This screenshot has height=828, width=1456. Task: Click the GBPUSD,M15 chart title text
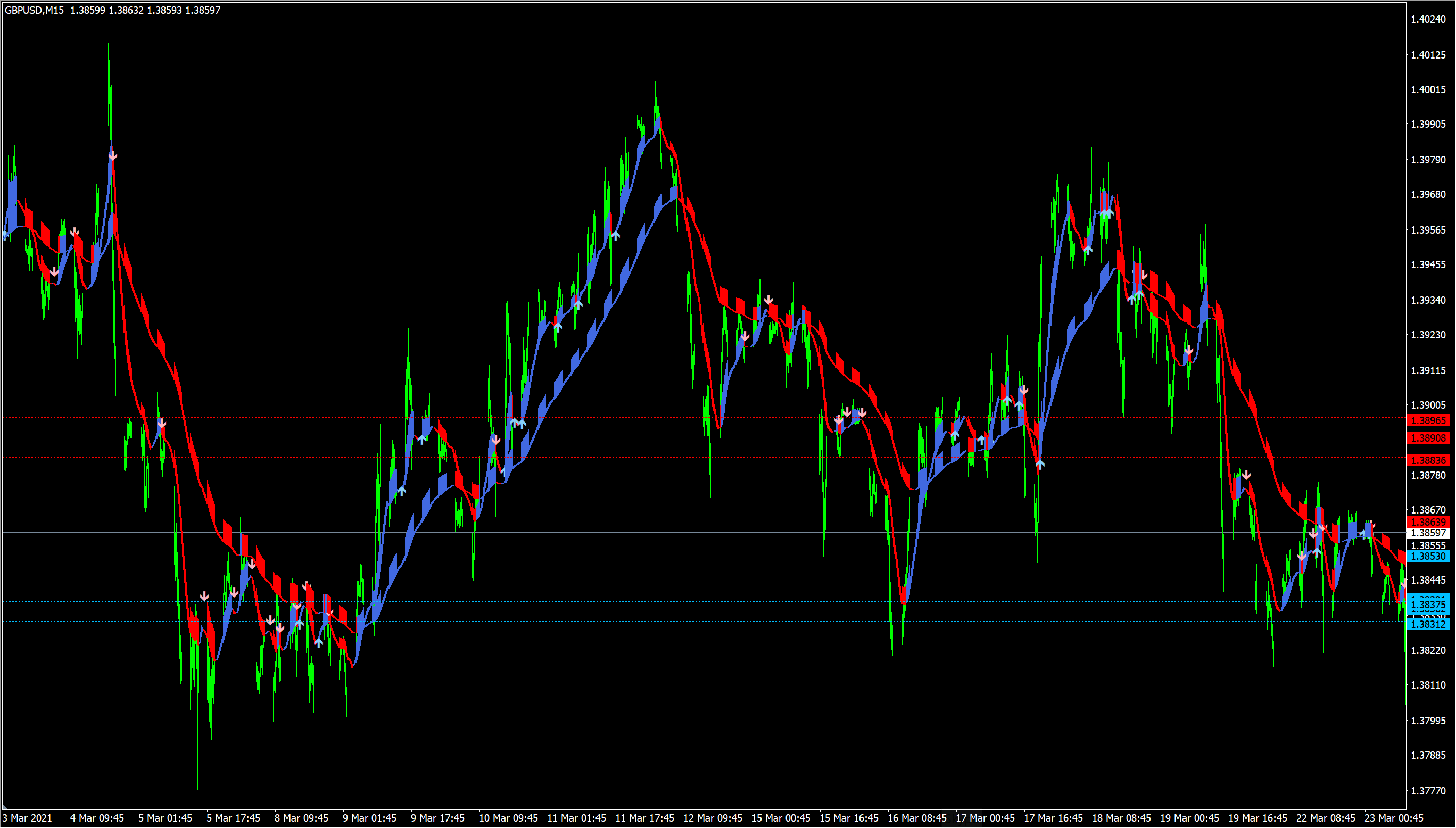pos(34,10)
